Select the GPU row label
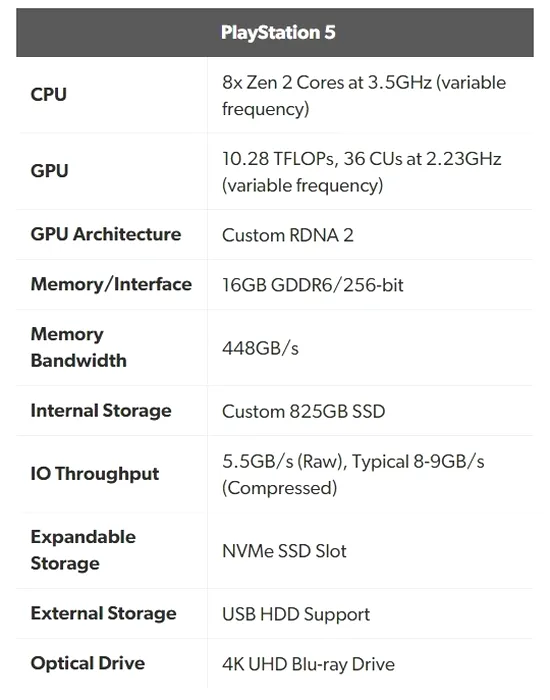The height and width of the screenshot is (700, 550). (x=49, y=171)
